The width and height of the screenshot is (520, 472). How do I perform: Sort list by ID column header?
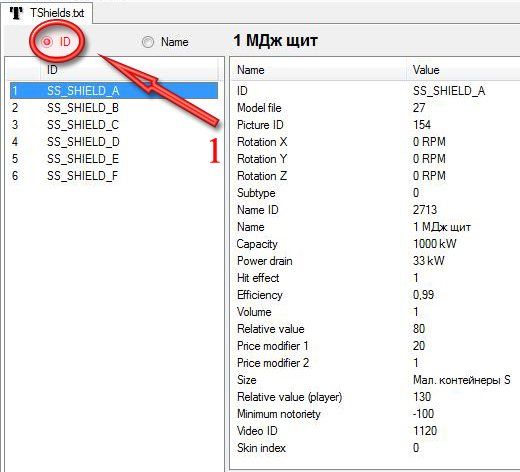tap(129, 70)
